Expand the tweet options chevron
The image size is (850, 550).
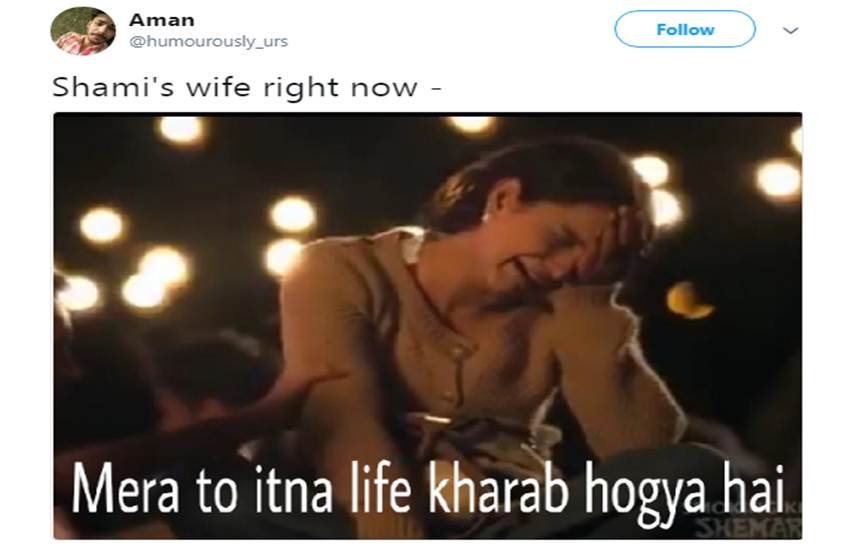coord(791,30)
